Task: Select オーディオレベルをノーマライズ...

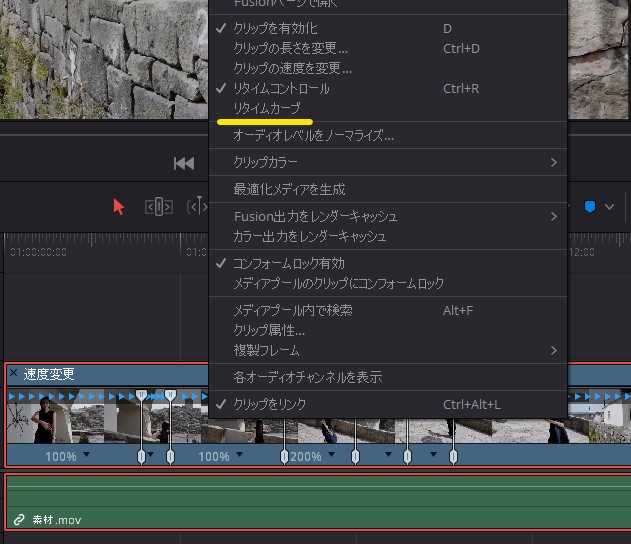Action: point(388,135)
